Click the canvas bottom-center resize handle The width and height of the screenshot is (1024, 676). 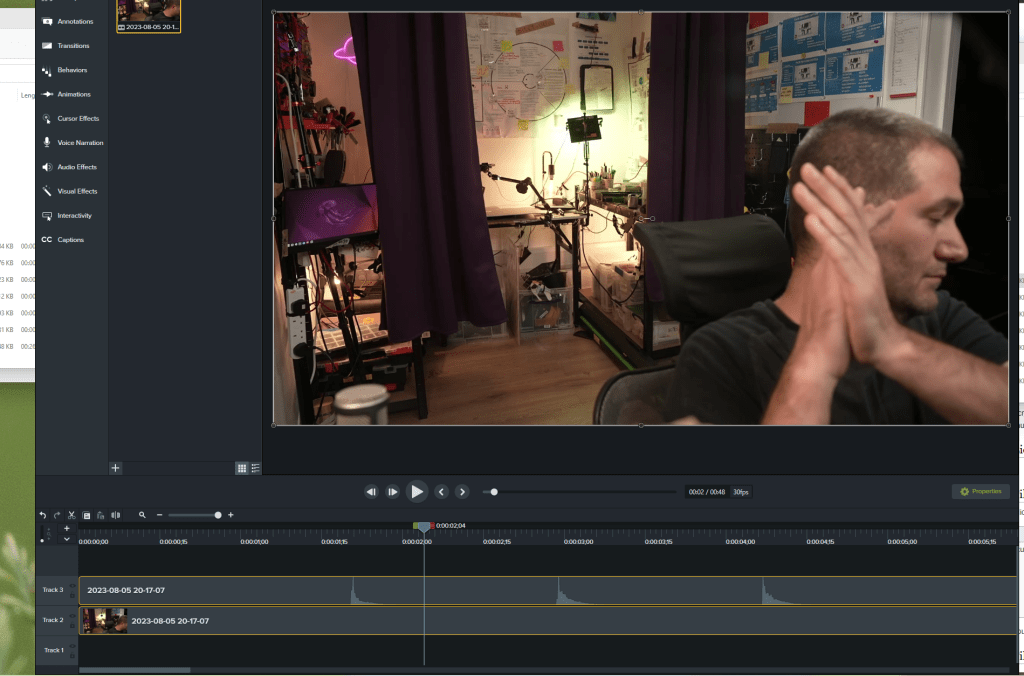[641, 425]
